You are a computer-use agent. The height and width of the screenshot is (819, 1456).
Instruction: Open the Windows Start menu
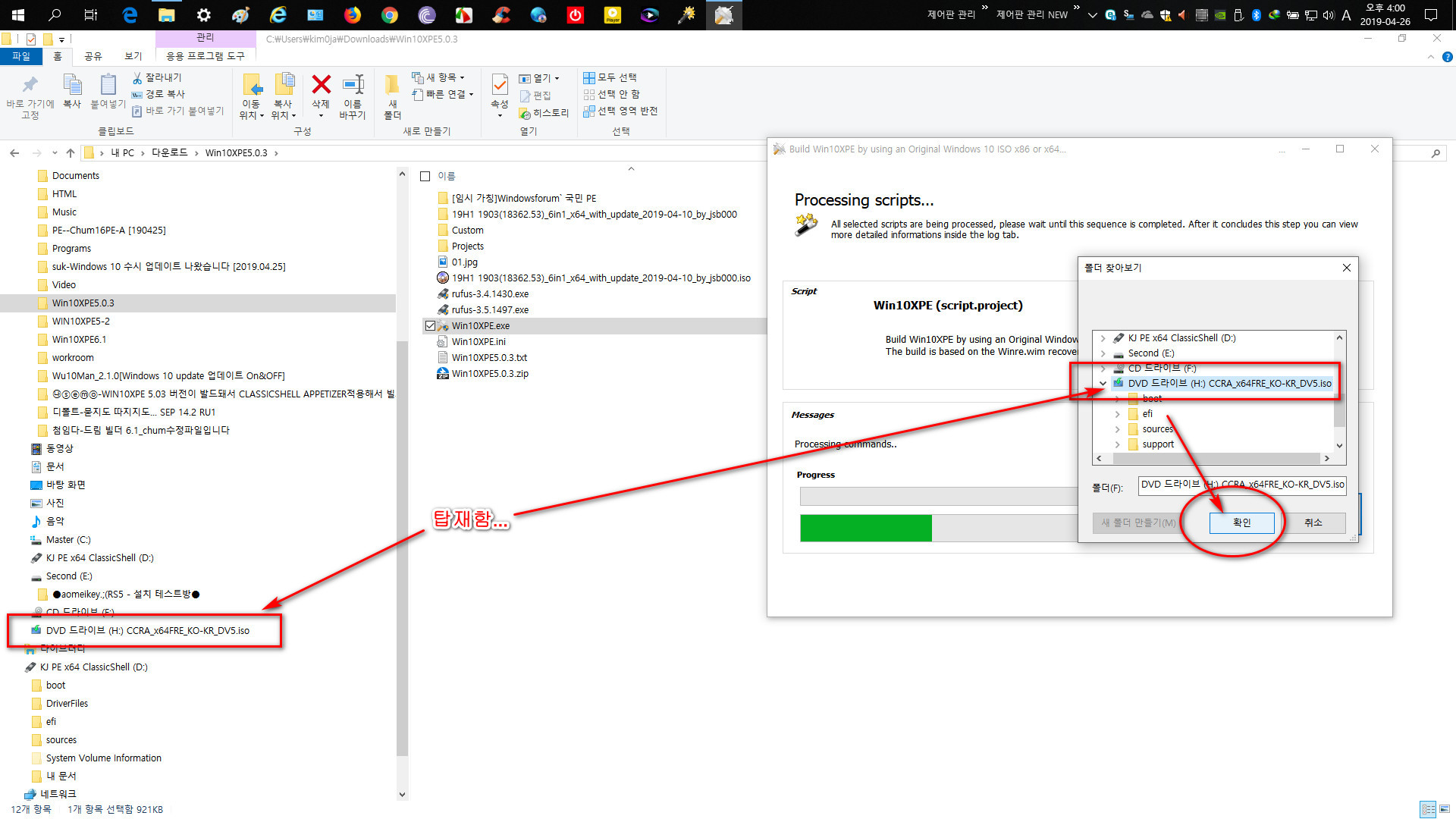pos(17,14)
